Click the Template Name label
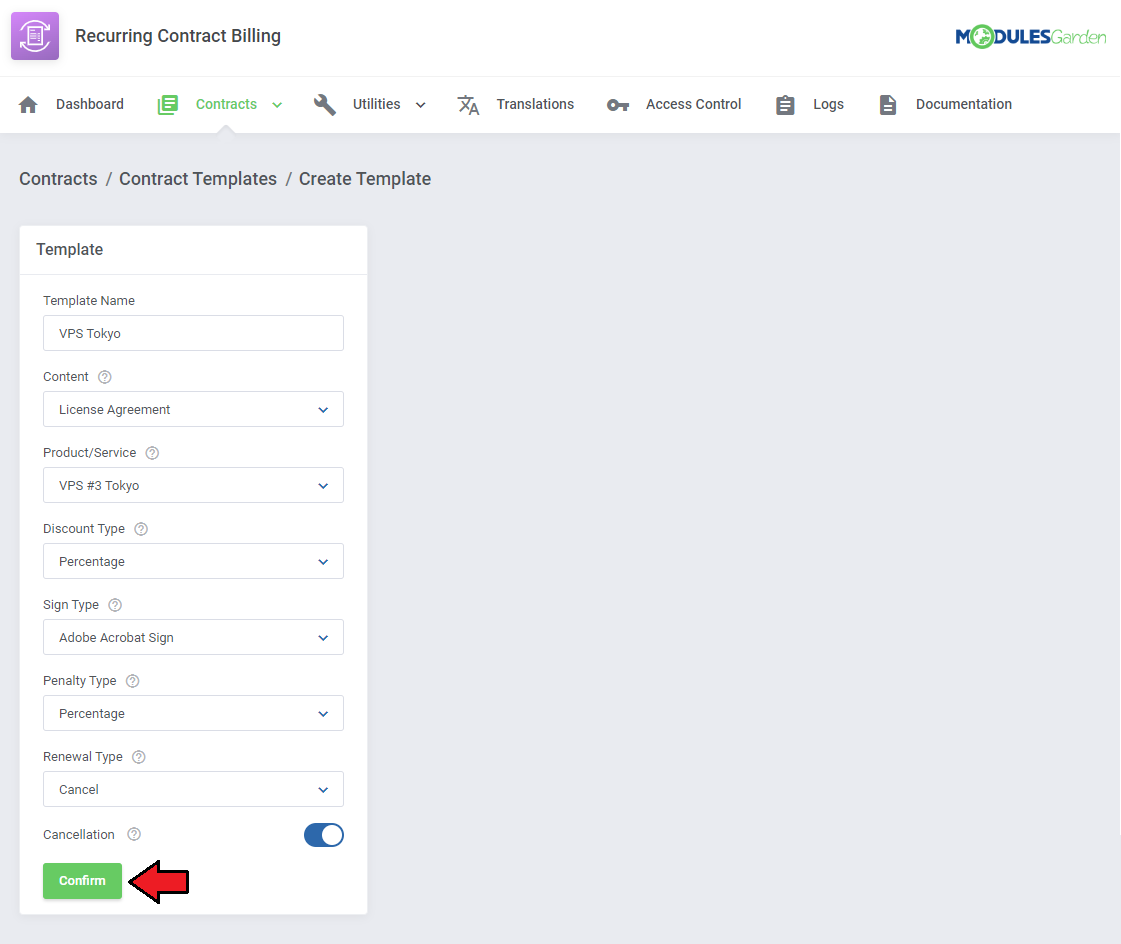 tap(89, 300)
